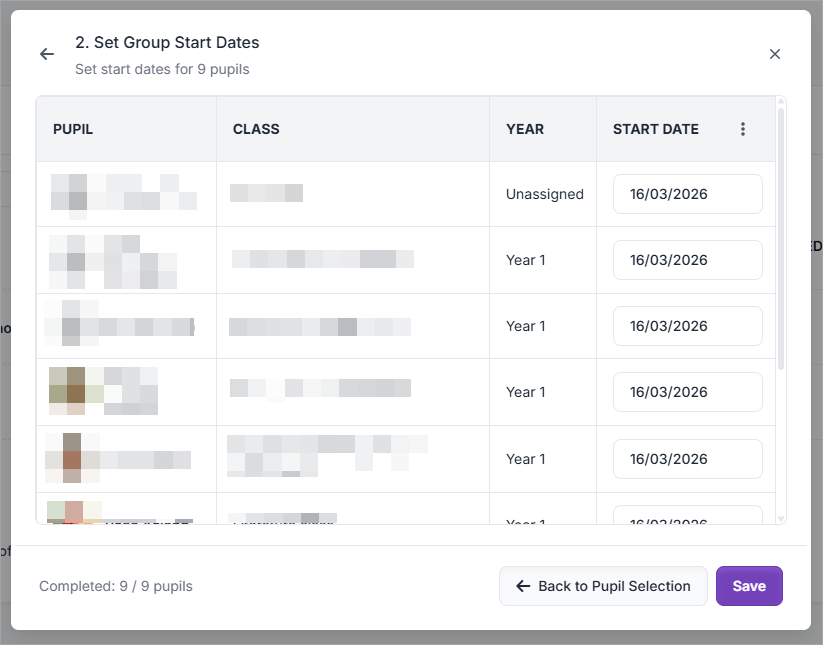The width and height of the screenshot is (823, 645).
Task: Click the first pupil's name cell
Action: (x=124, y=192)
